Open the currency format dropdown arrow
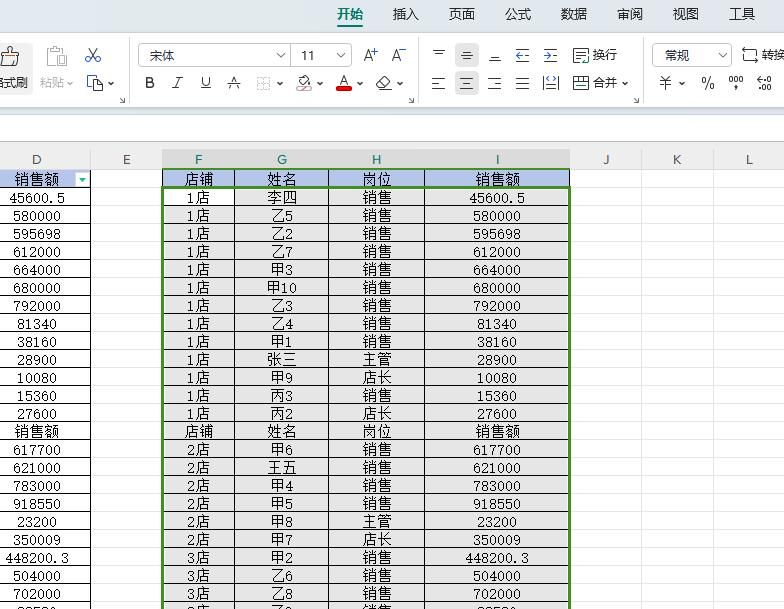The height and width of the screenshot is (609, 784). 682,84
